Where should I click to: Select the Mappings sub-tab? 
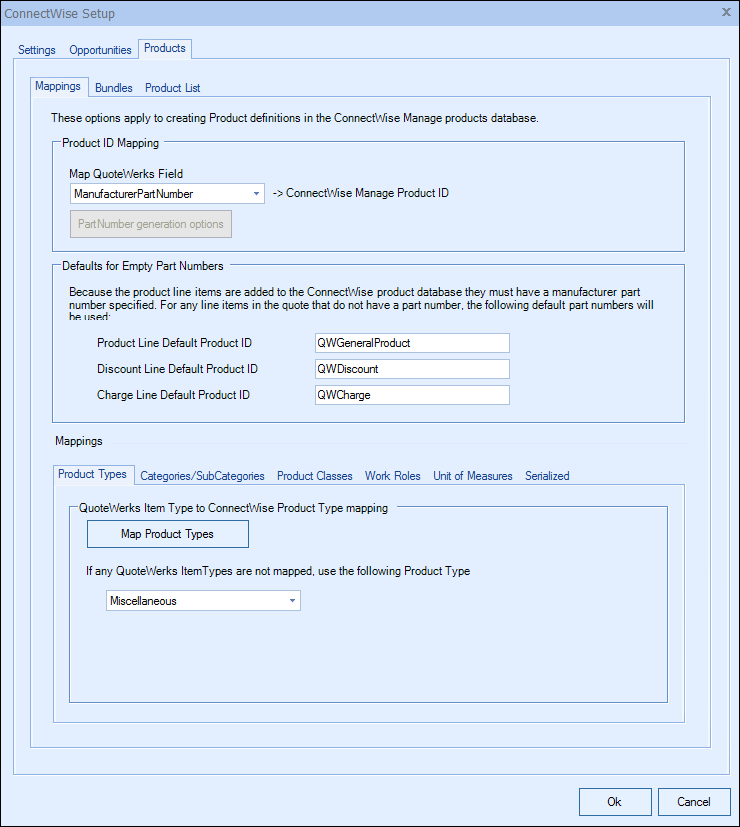coord(58,87)
